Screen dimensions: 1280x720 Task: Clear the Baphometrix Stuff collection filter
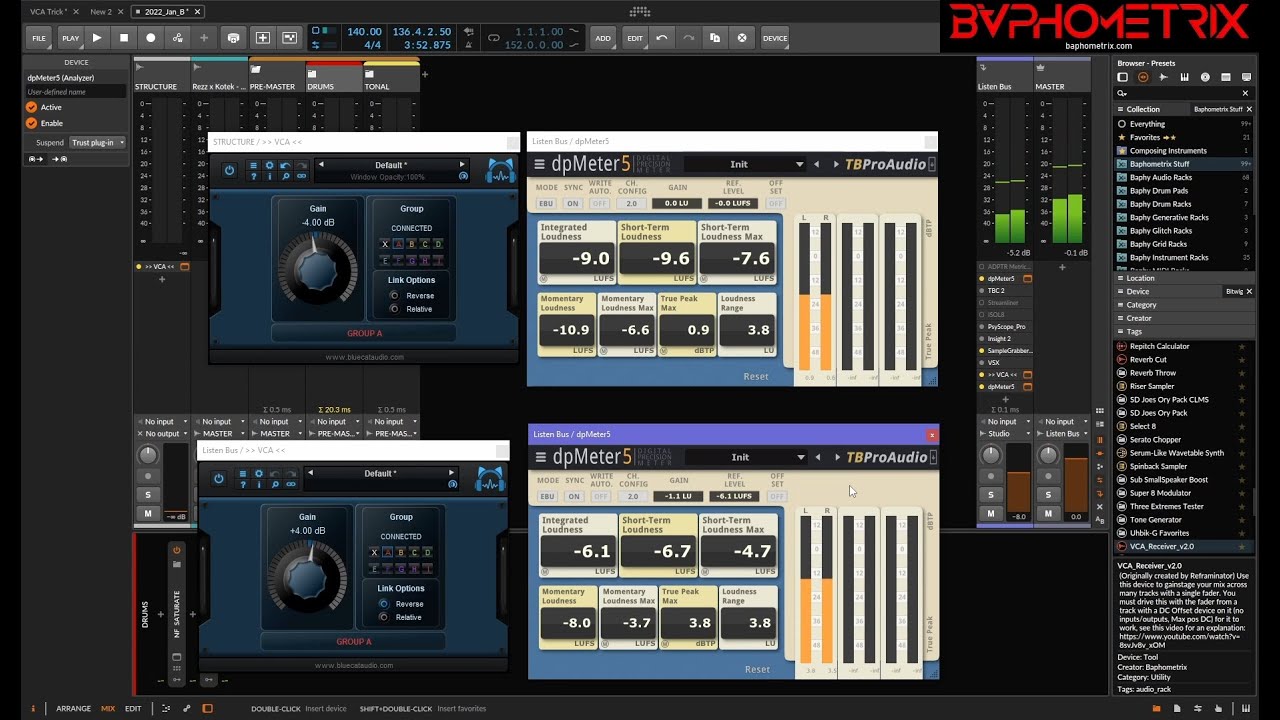point(1248,109)
